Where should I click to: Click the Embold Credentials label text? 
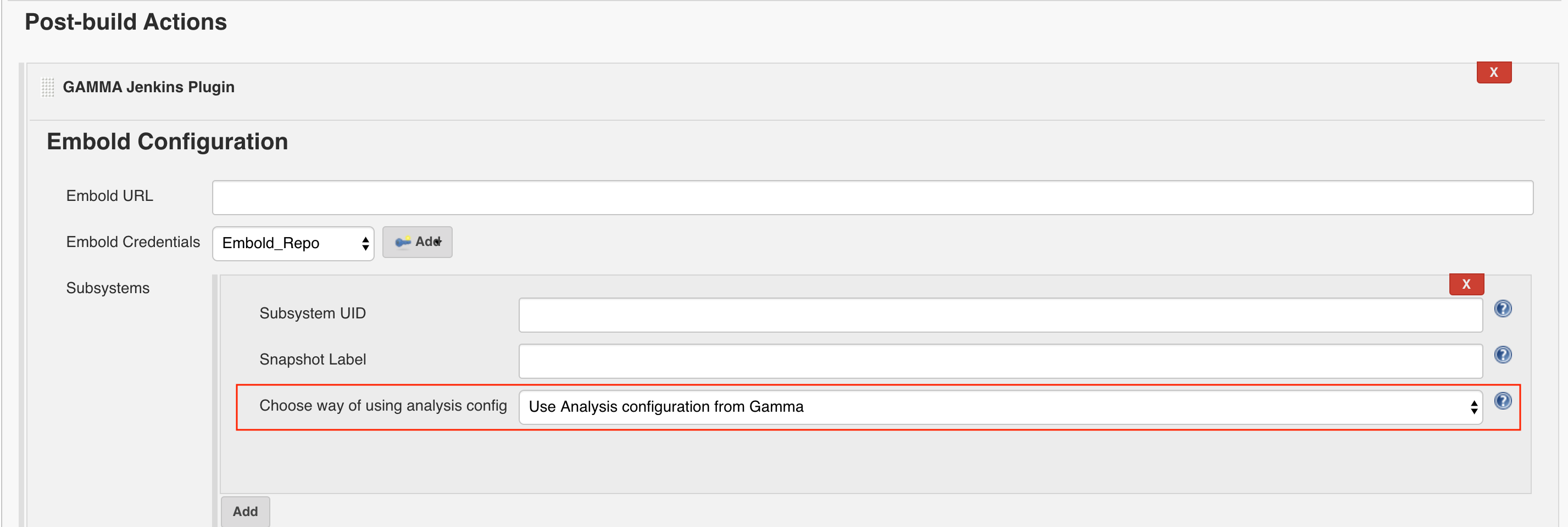click(x=133, y=242)
